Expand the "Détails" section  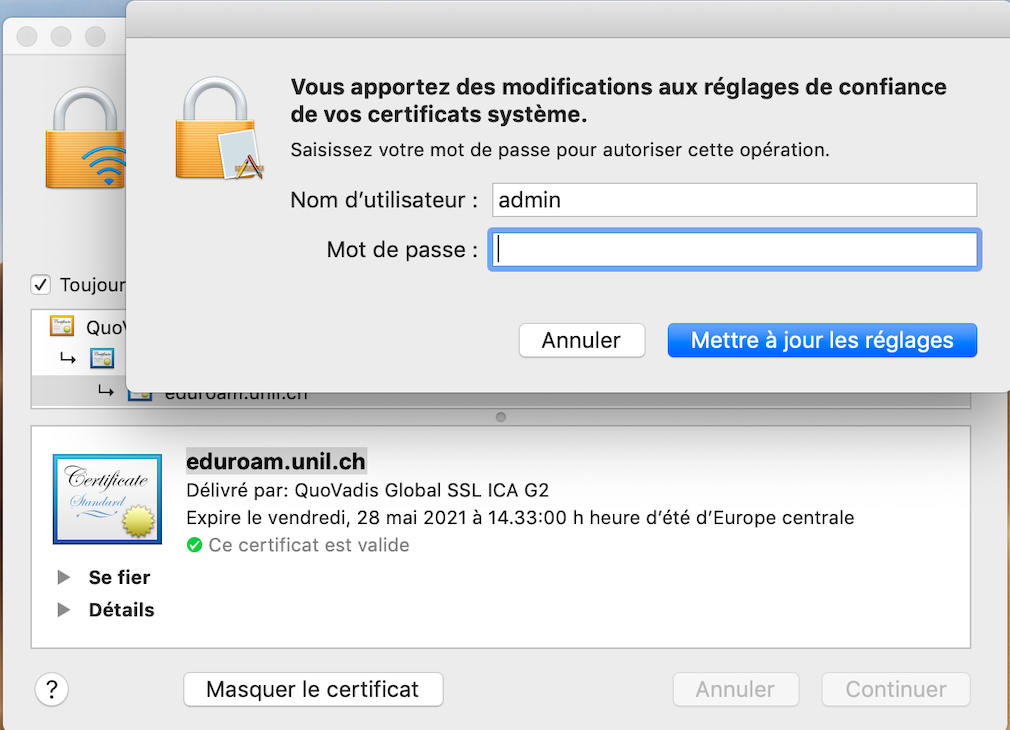pyautogui.click(x=64, y=609)
